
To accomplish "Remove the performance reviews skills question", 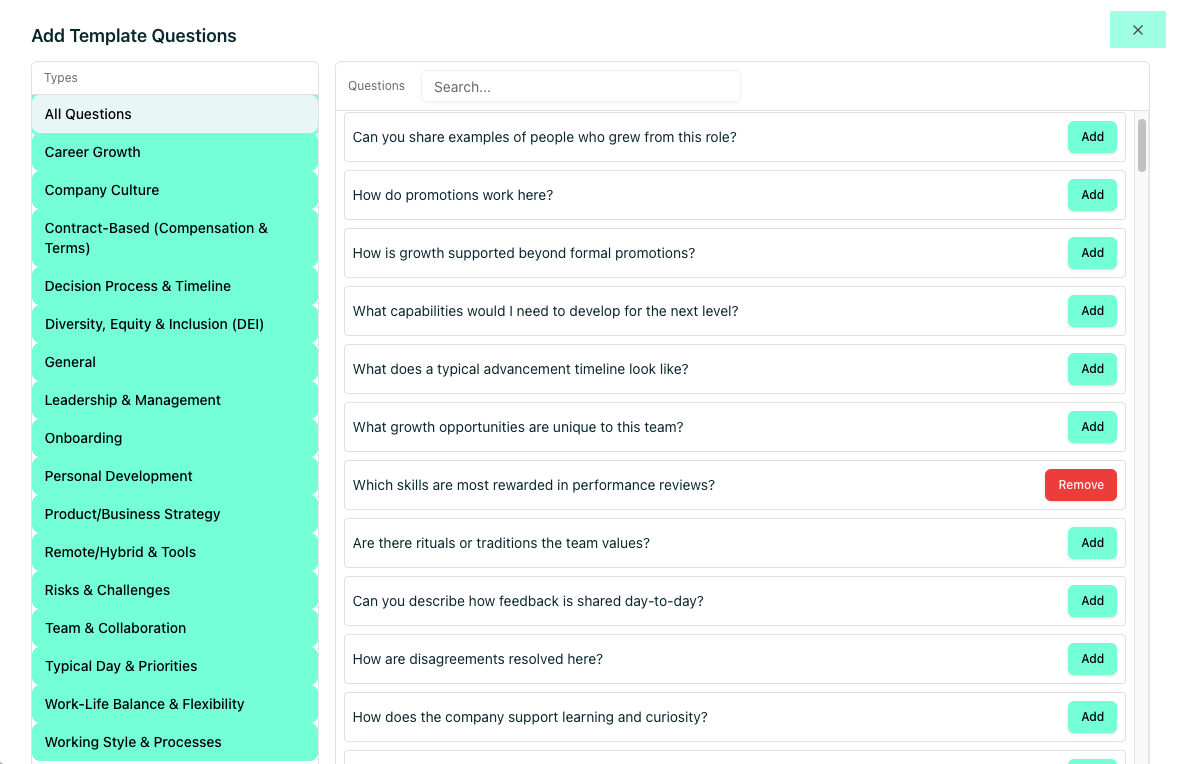I will tap(1080, 485).
